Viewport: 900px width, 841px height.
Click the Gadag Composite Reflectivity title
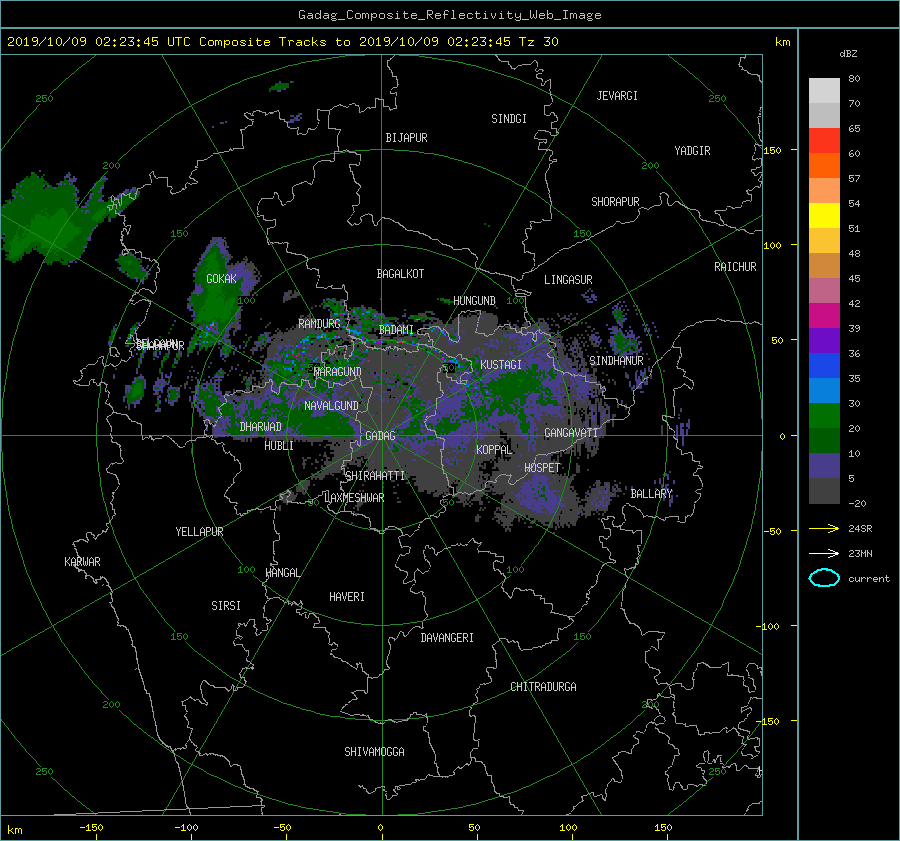click(449, 15)
